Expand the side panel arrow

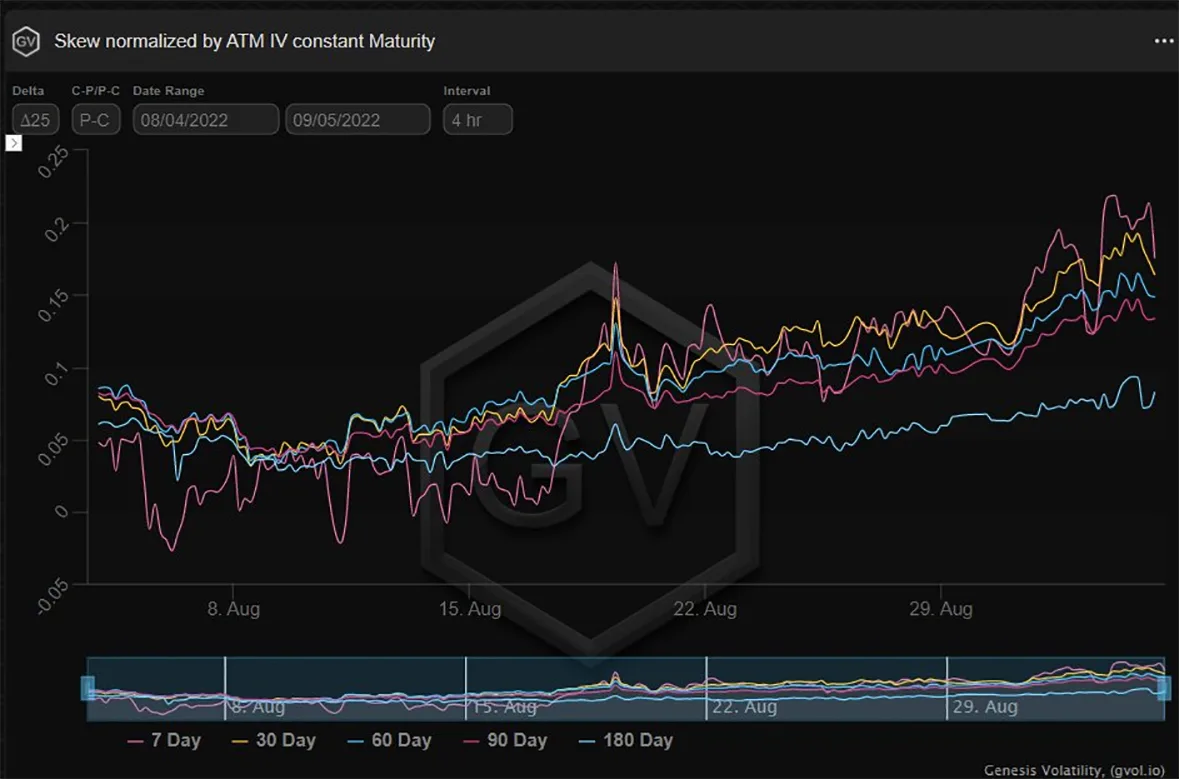14,143
